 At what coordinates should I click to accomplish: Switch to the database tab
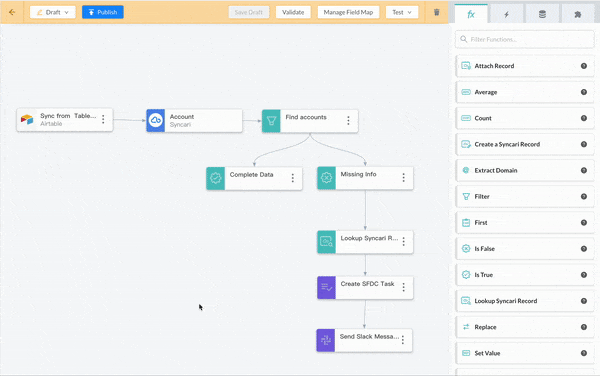[x=542, y=15]
